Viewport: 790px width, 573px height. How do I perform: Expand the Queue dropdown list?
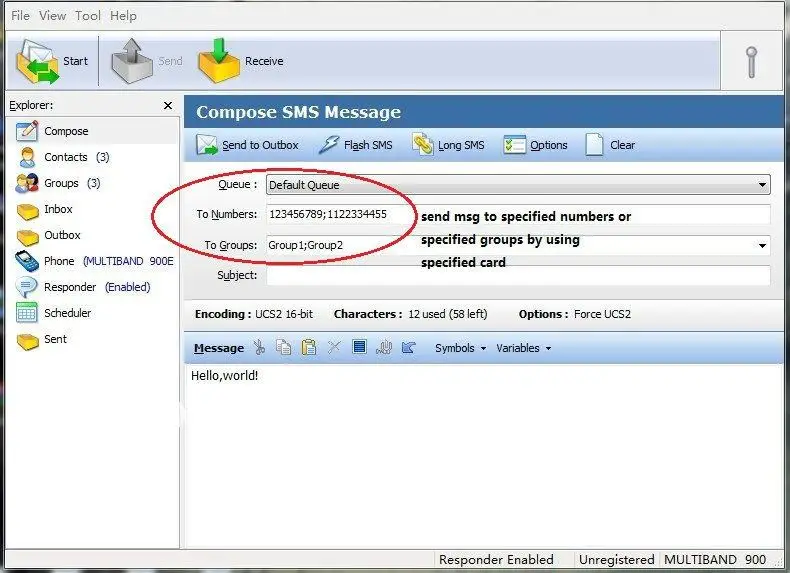tap(763, 185)
